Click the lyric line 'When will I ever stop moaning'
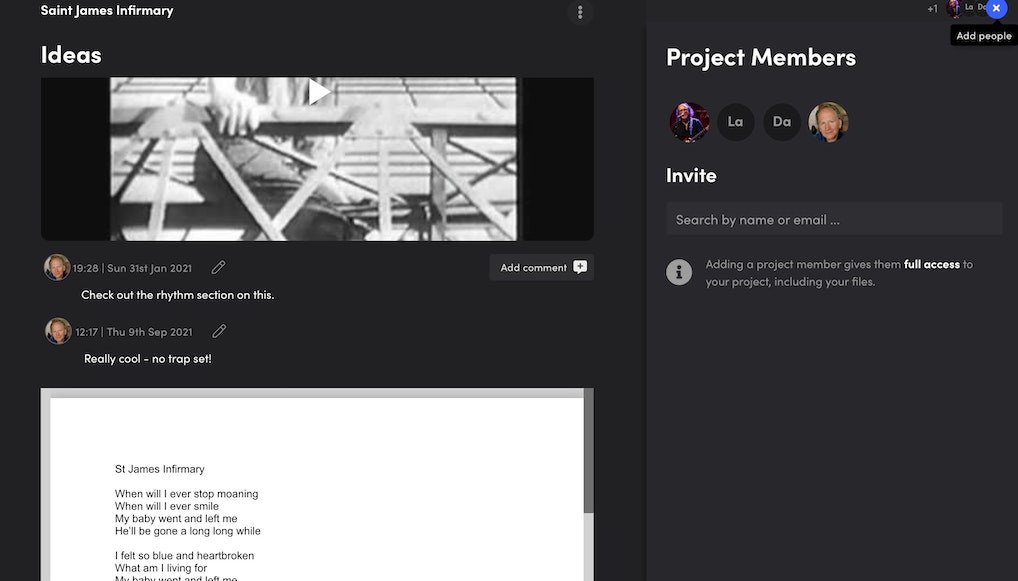Viewport: 1018px width, 581px height. pyautogui.click(x=186, y=493)
